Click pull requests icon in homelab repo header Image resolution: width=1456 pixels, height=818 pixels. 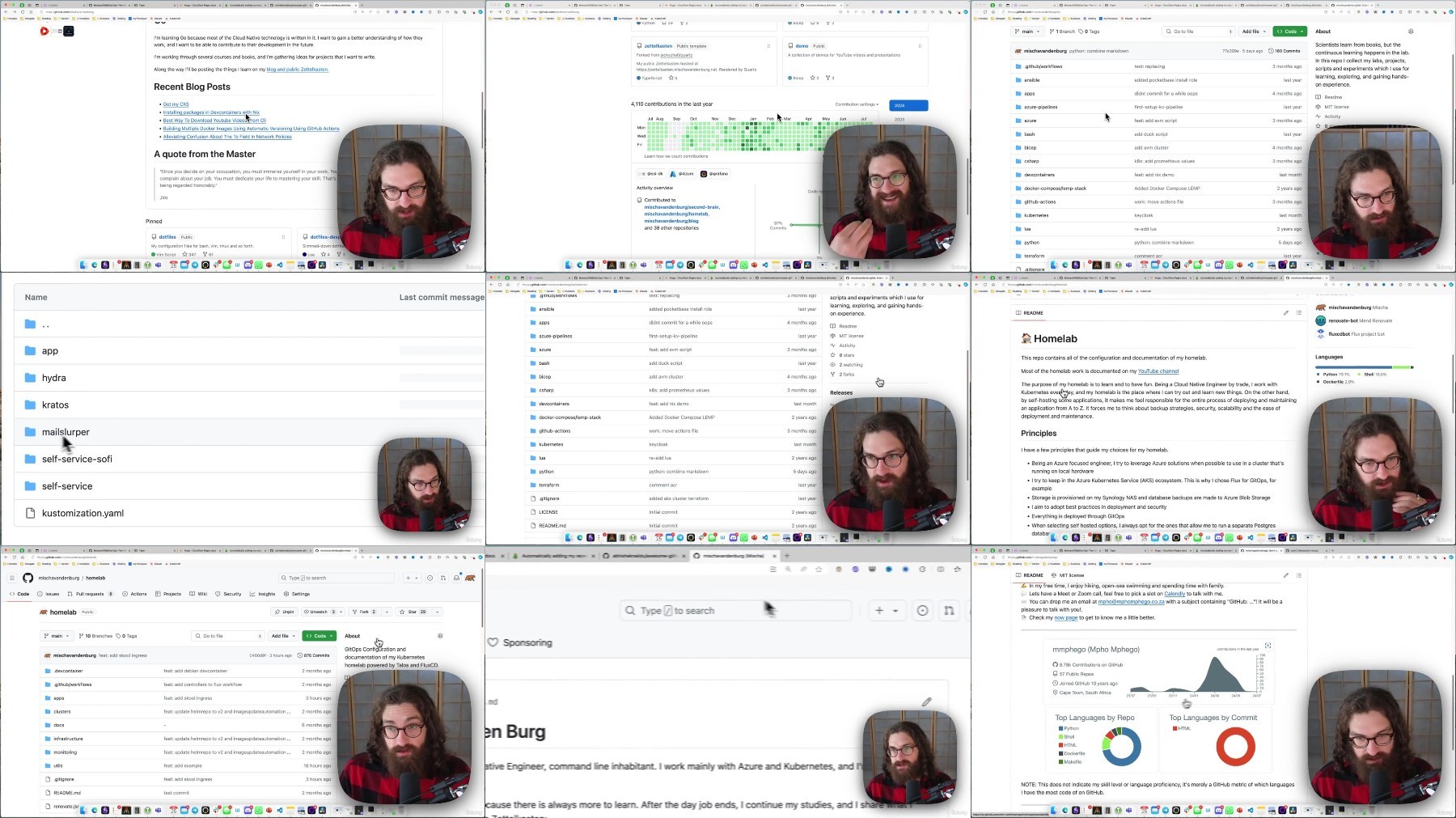[443, 578]
